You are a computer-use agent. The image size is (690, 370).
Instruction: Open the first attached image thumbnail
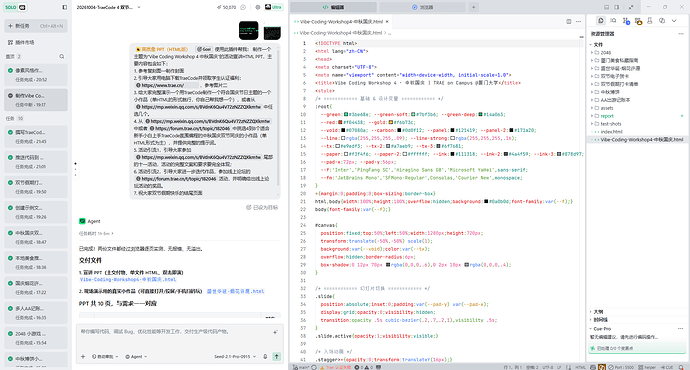[249, 30]
